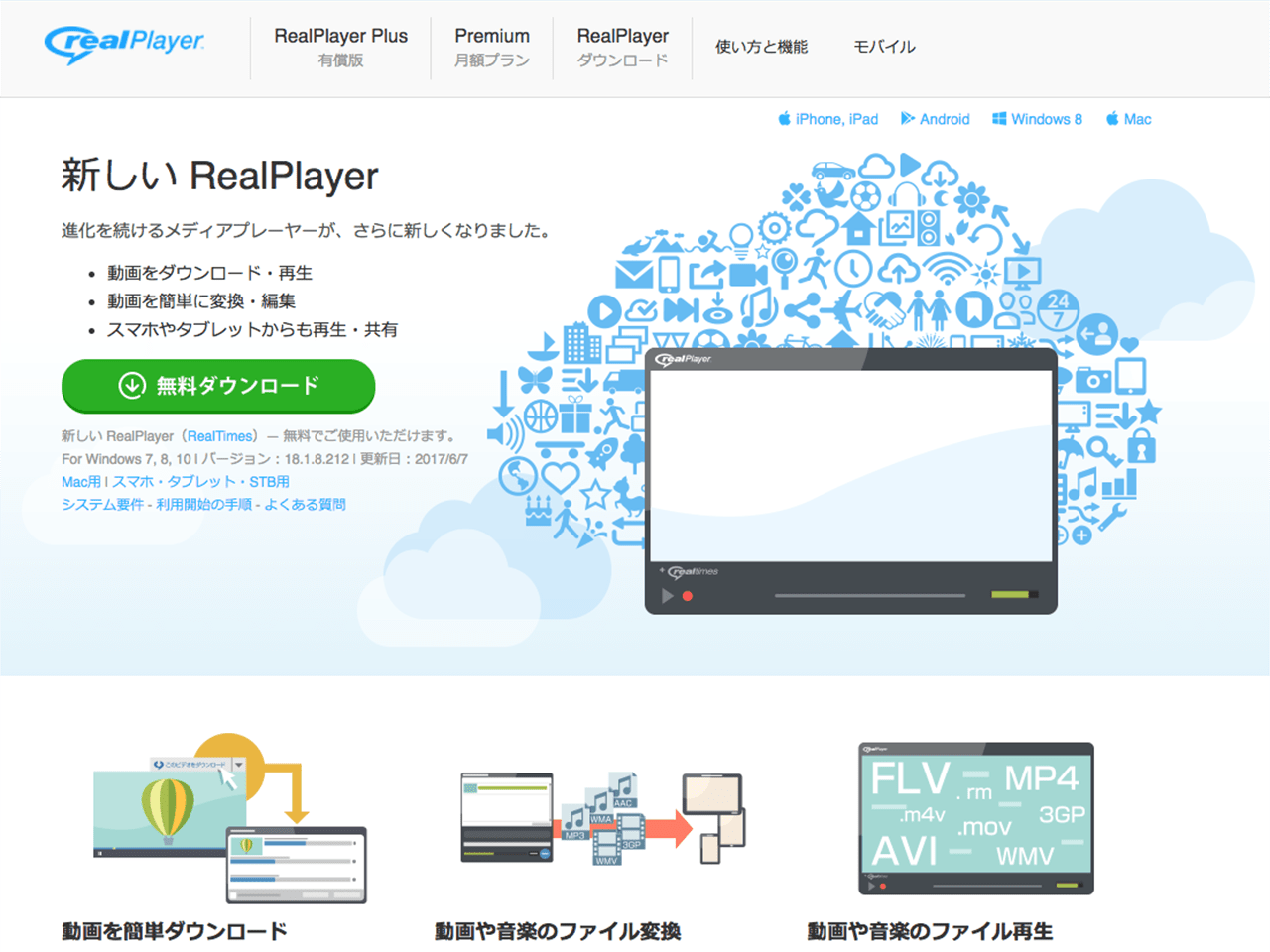Click the airplane icon in cloud graphic

coord(842,310)
